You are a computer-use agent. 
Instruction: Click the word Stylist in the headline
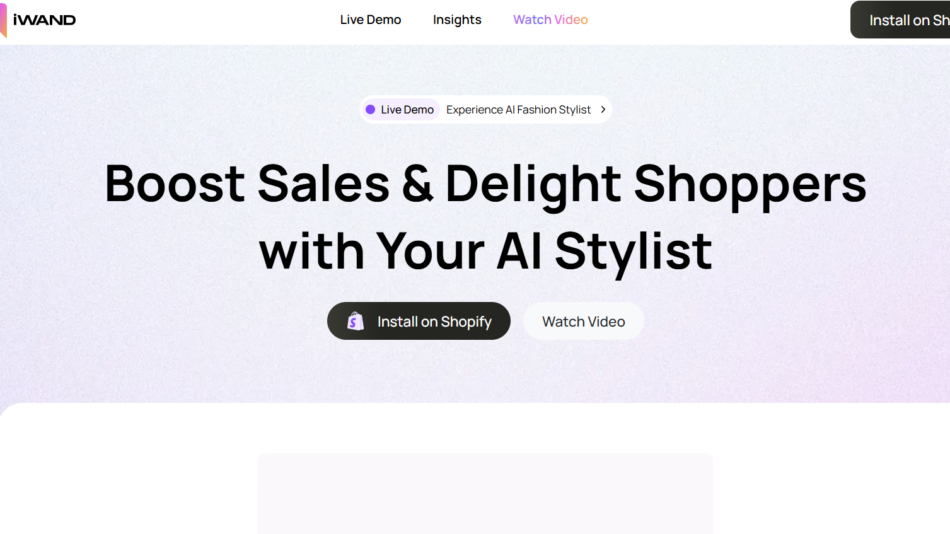tap(633, 252)
